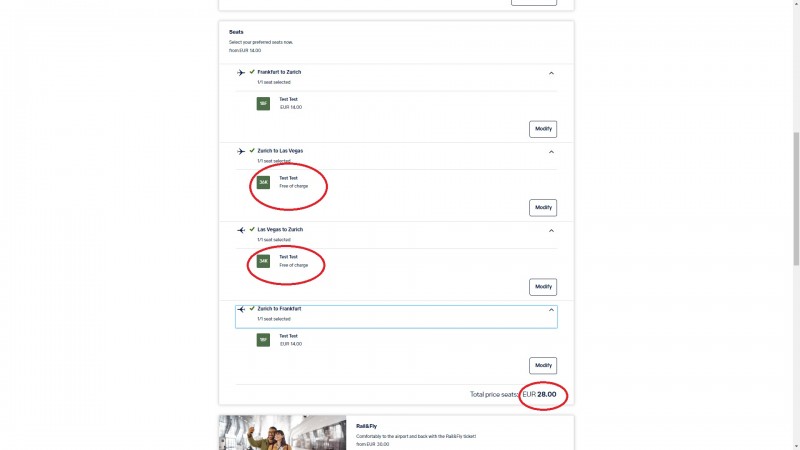The width and height of the screenshot is (800, 450).
Task: Collapse the Frankfurt to Zurich section
Action: click(551, 73)
